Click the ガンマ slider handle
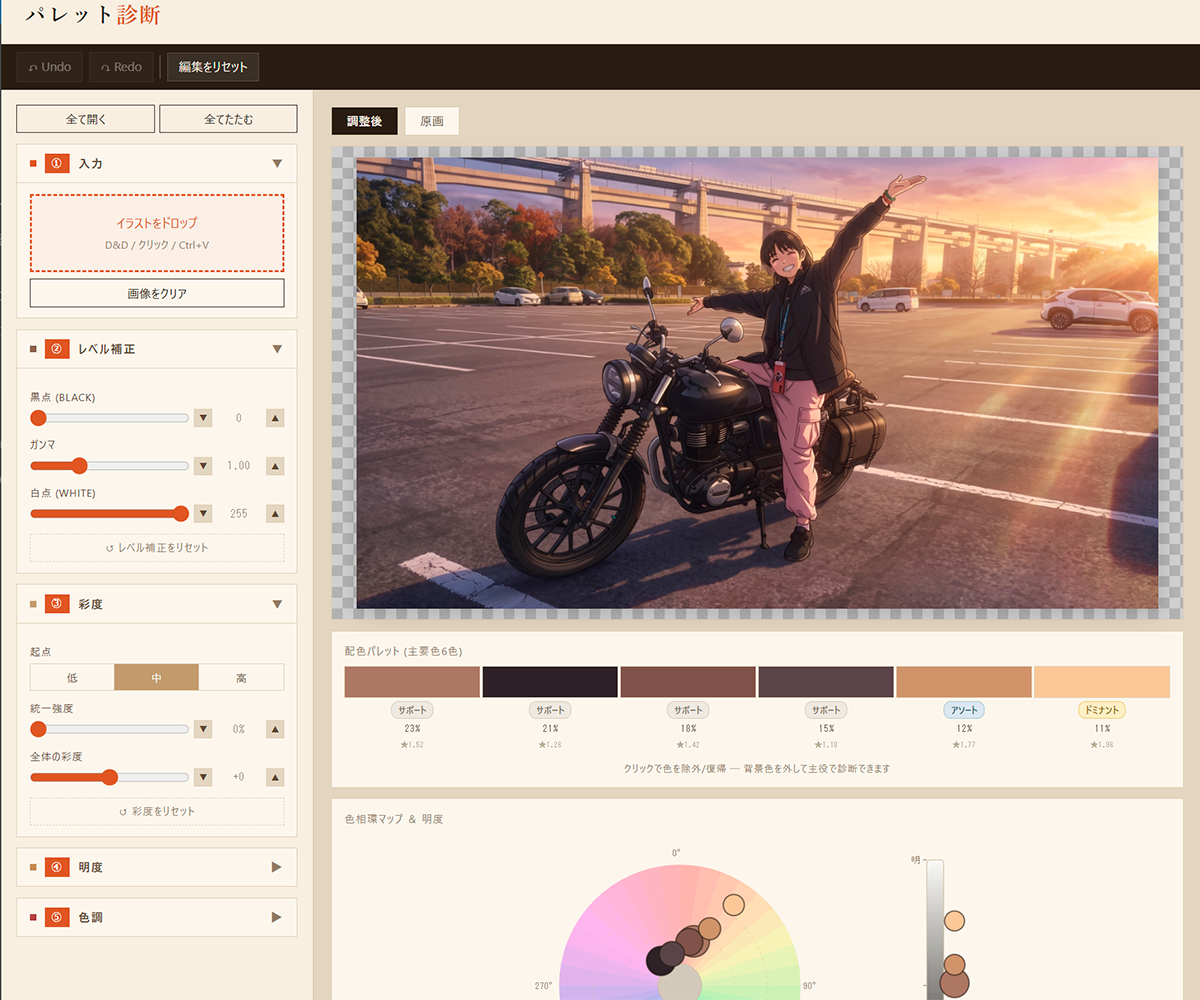Viewport: 1200px width, 1000px height. coord(80,466)
